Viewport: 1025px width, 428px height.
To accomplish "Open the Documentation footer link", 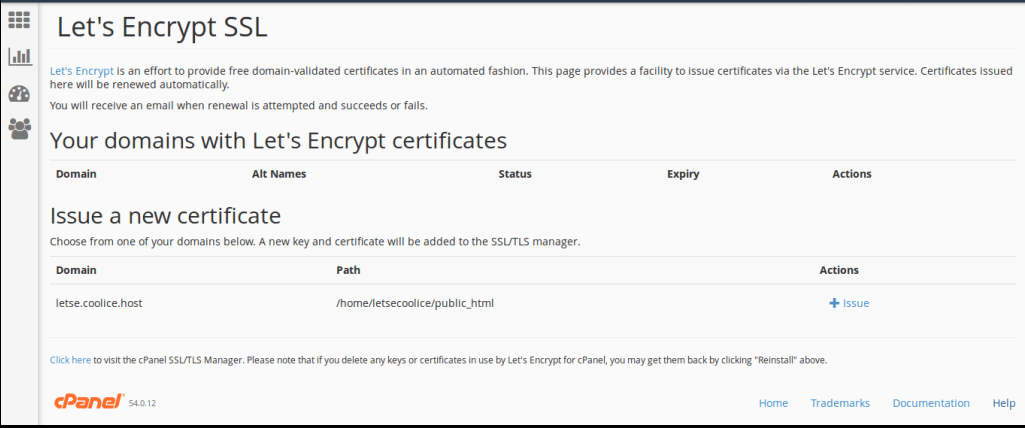I will tap(931, 403).
